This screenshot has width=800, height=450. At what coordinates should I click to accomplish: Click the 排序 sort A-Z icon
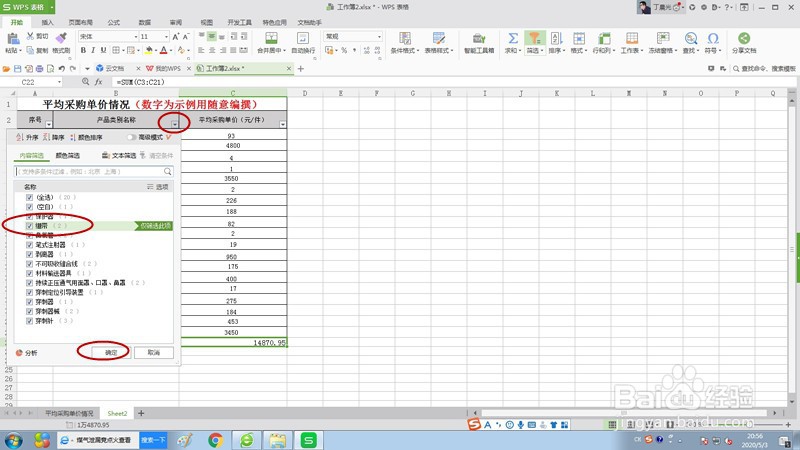pyautogui.click(x=556, y=38)
